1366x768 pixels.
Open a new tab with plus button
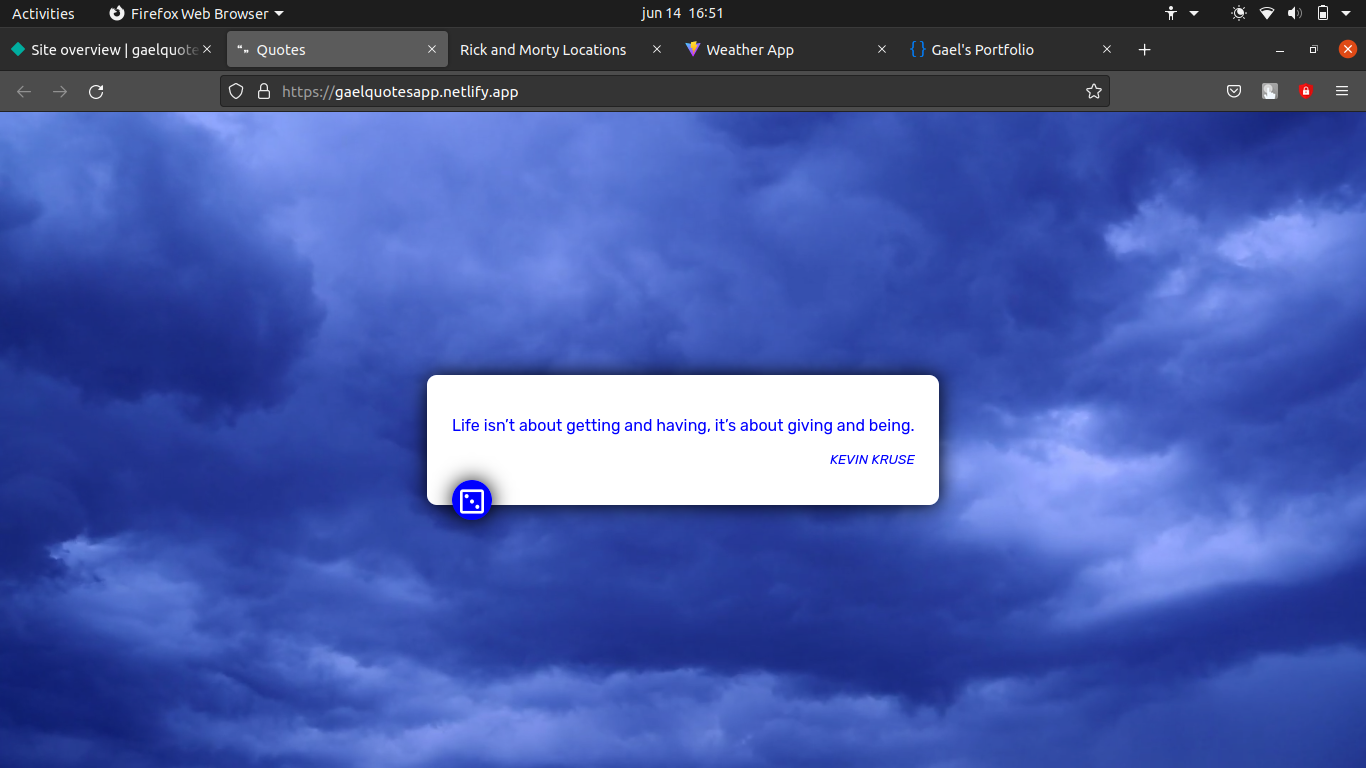pyautogui.click(x=1145, y=50)
